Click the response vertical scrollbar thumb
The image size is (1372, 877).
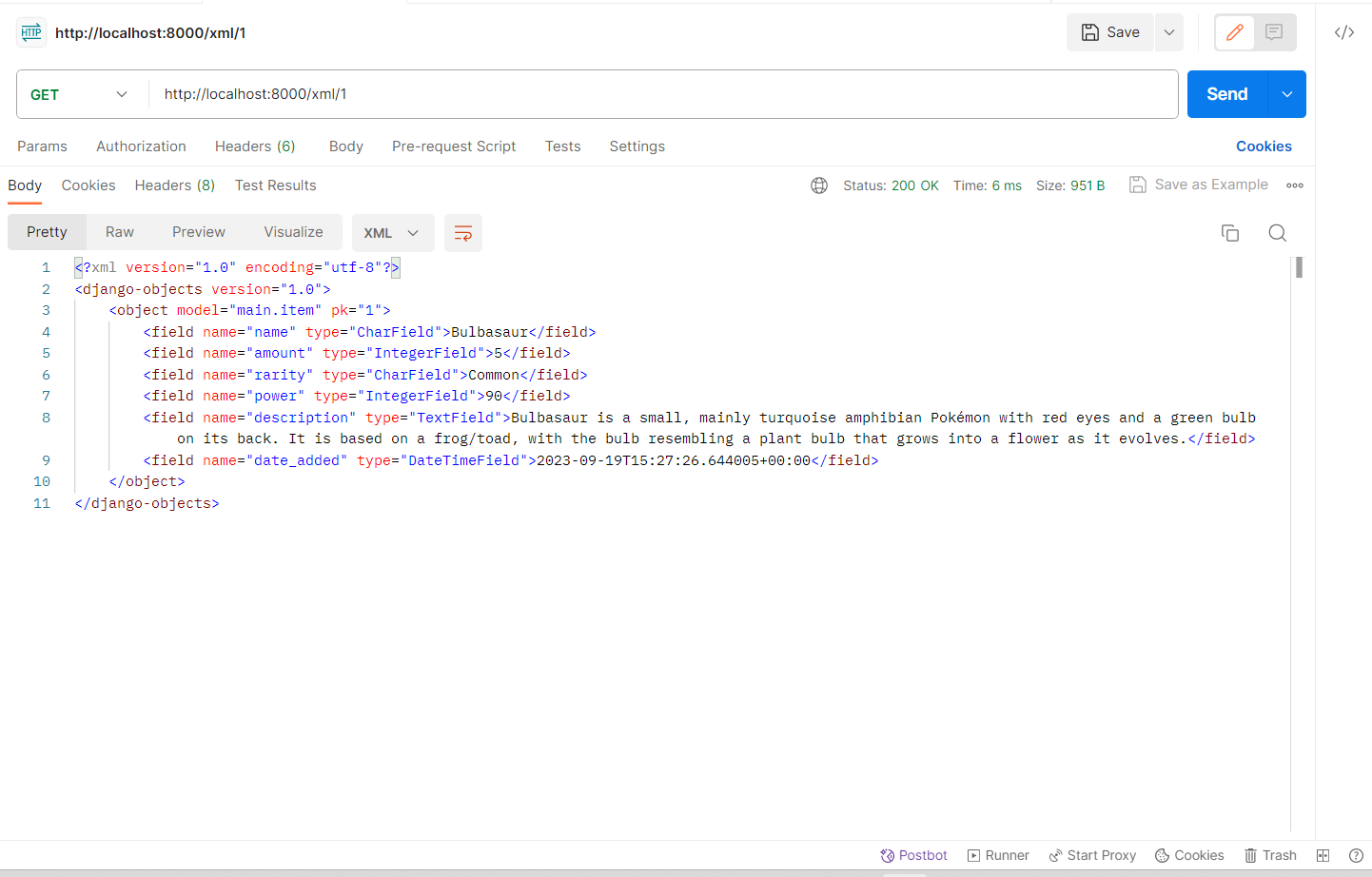(x=1299, y=267)
